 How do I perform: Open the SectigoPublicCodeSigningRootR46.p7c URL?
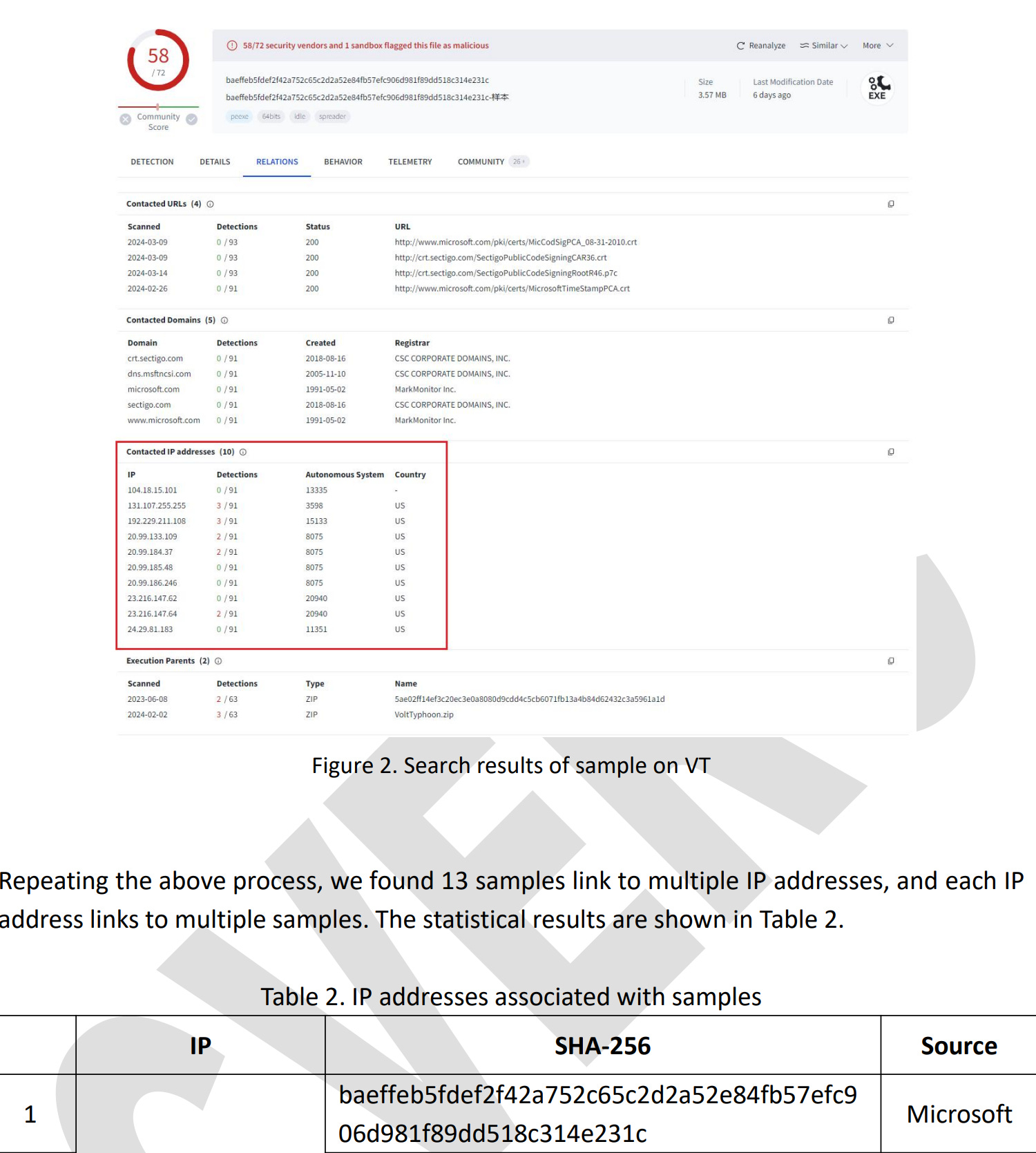pos(506,274)
